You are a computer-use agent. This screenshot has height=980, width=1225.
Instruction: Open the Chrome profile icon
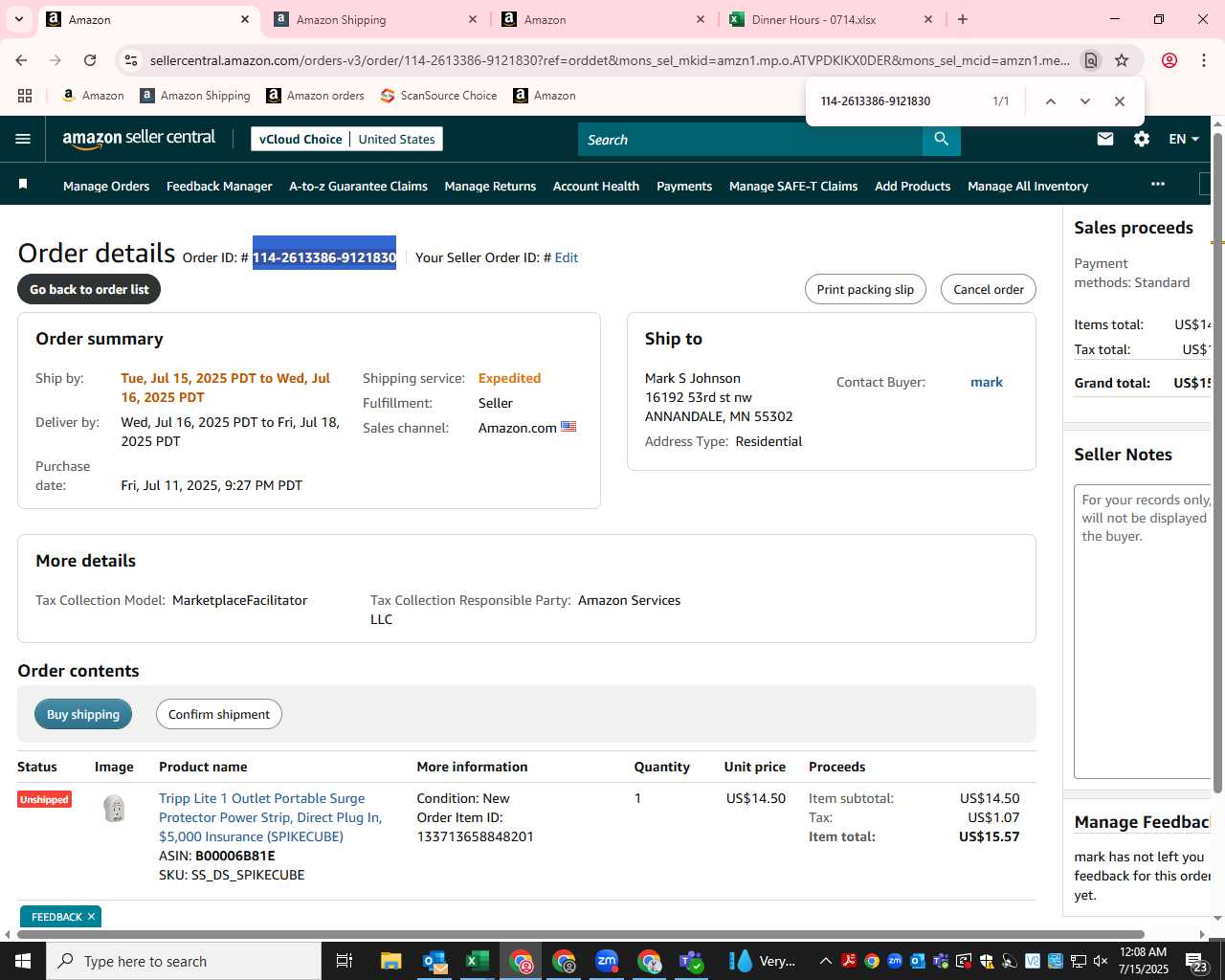pos(1169,60)
